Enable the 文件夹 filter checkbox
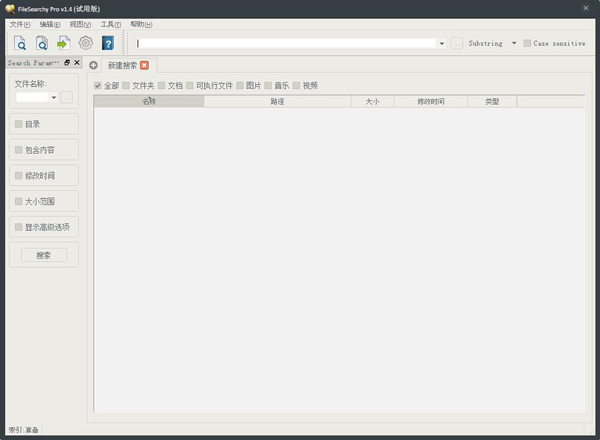 (126, 85)
